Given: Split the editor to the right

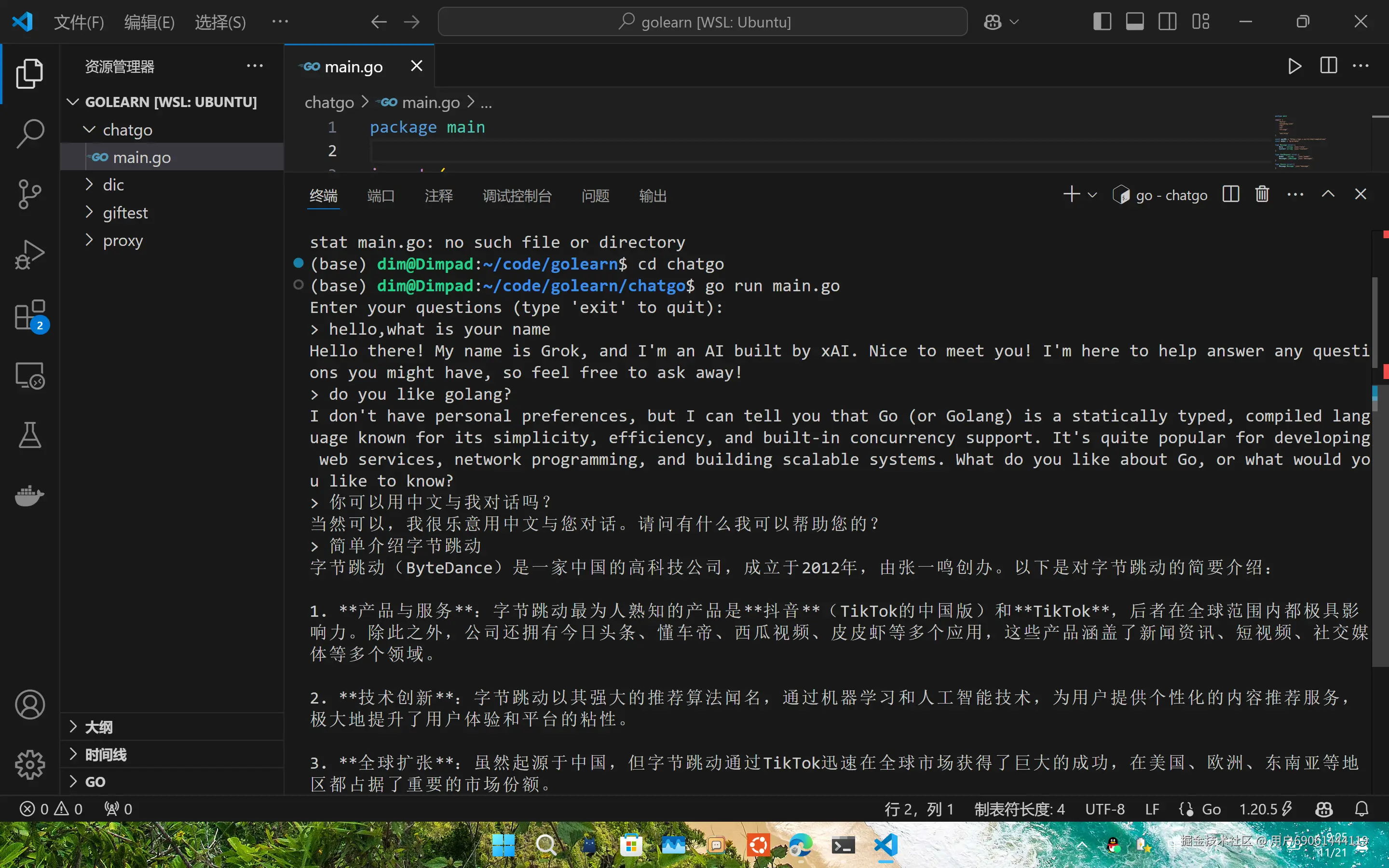Looking at the screenshot, I should pos(1328,66).
